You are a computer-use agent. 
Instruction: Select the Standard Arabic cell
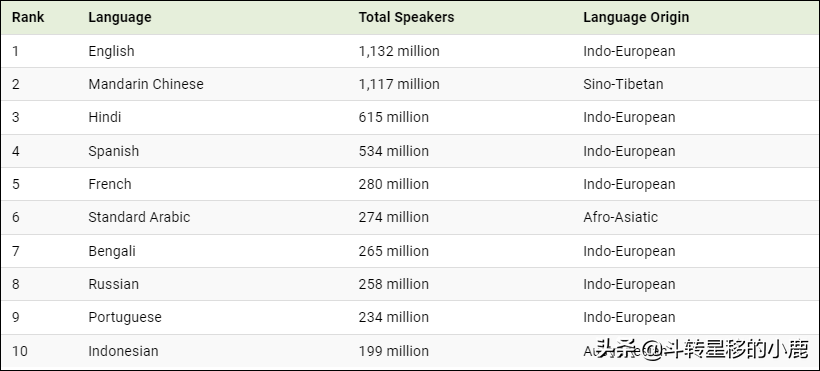pos(139,217)
